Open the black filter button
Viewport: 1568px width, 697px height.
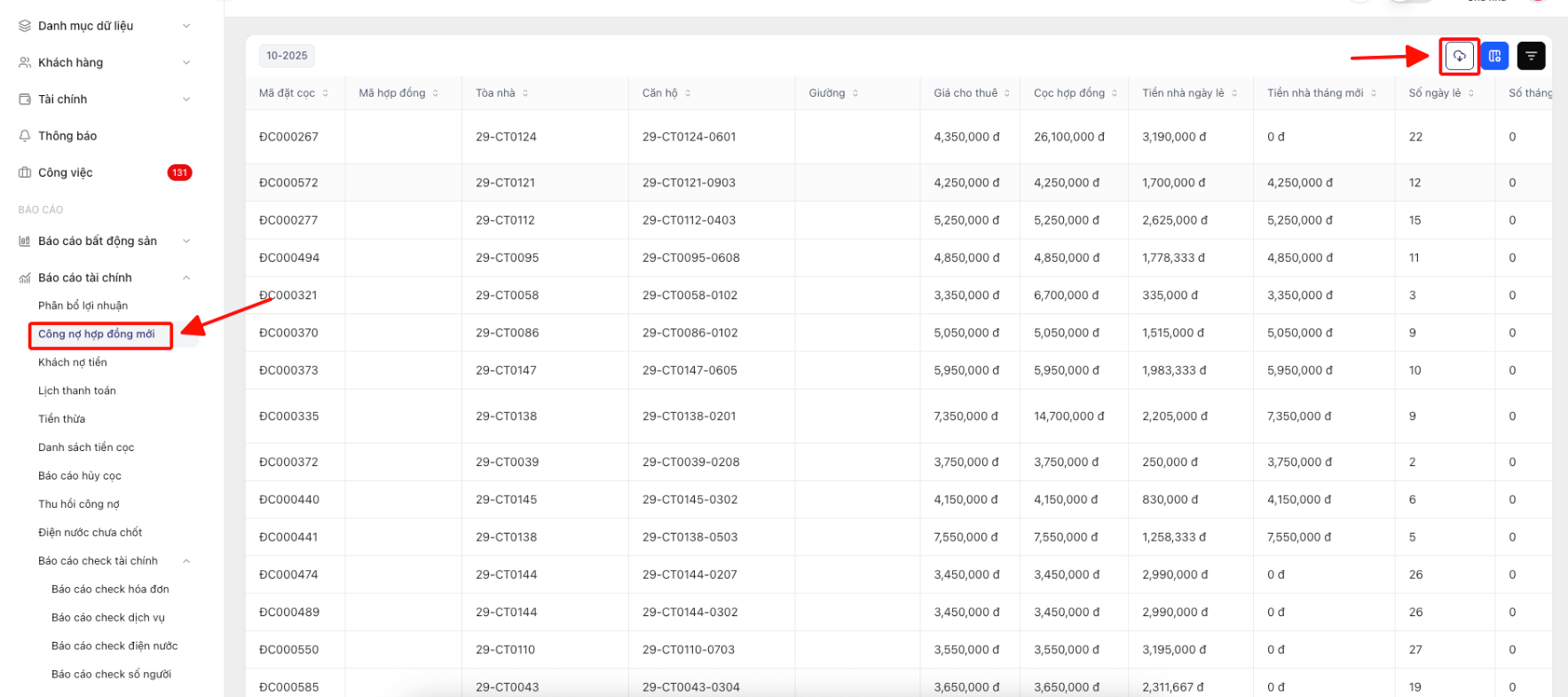(x=1531, y=56)
